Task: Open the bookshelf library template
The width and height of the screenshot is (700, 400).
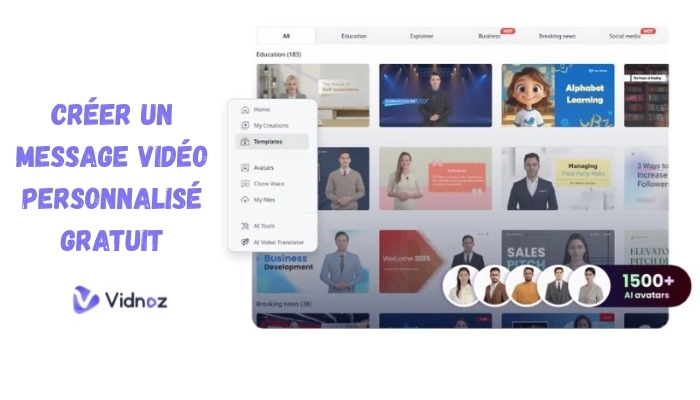Action: tap(646, 96)
